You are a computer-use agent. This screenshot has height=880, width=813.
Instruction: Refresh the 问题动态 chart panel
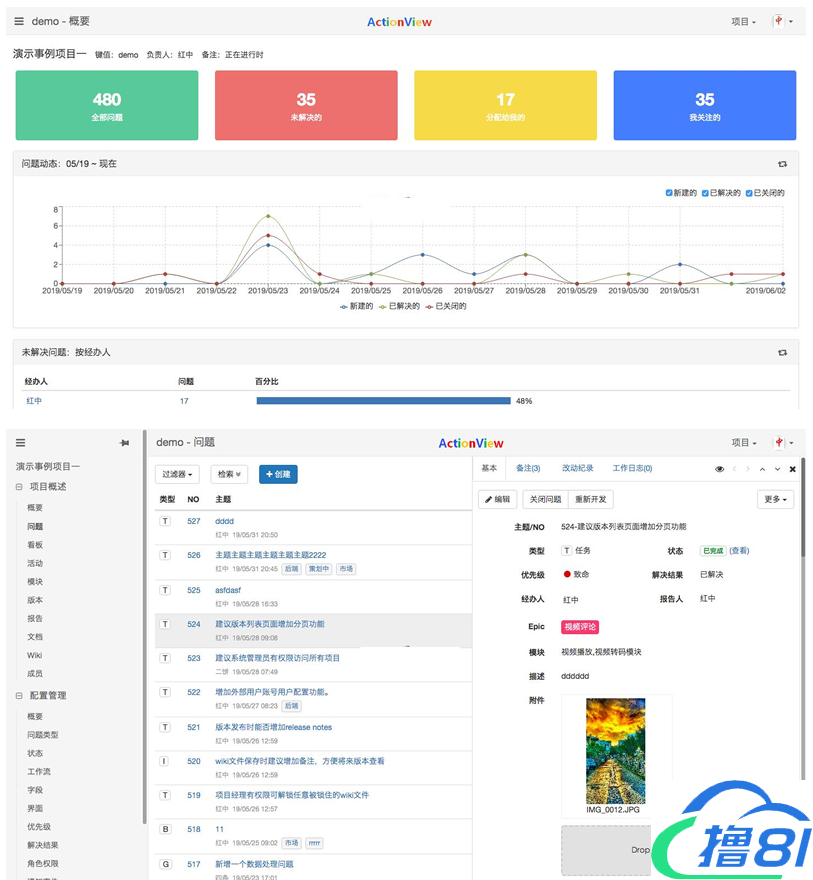point(782,164)
